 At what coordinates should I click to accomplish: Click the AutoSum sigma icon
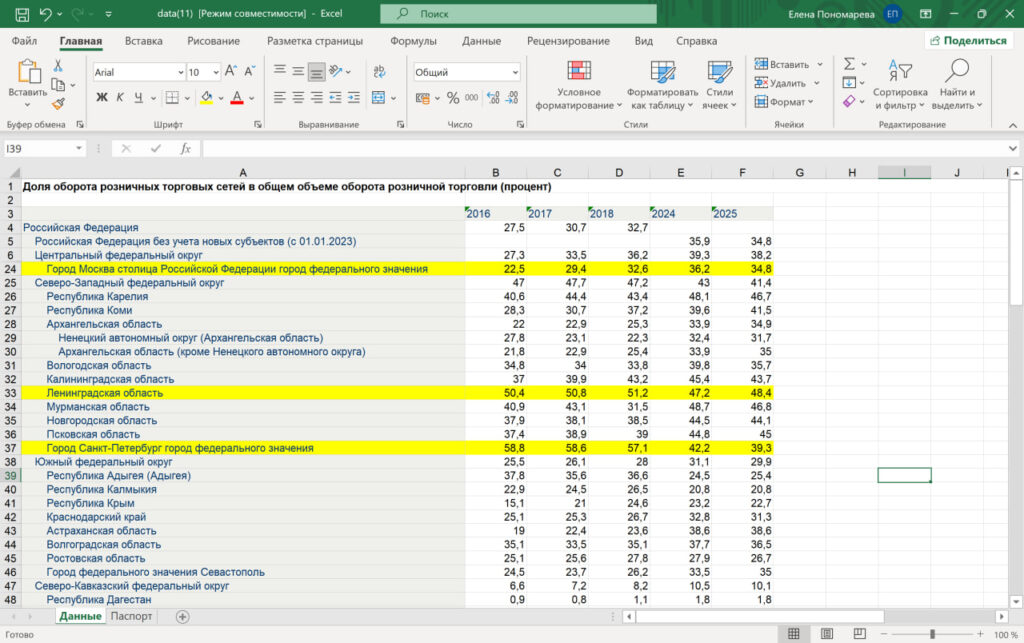pos(849,64)
